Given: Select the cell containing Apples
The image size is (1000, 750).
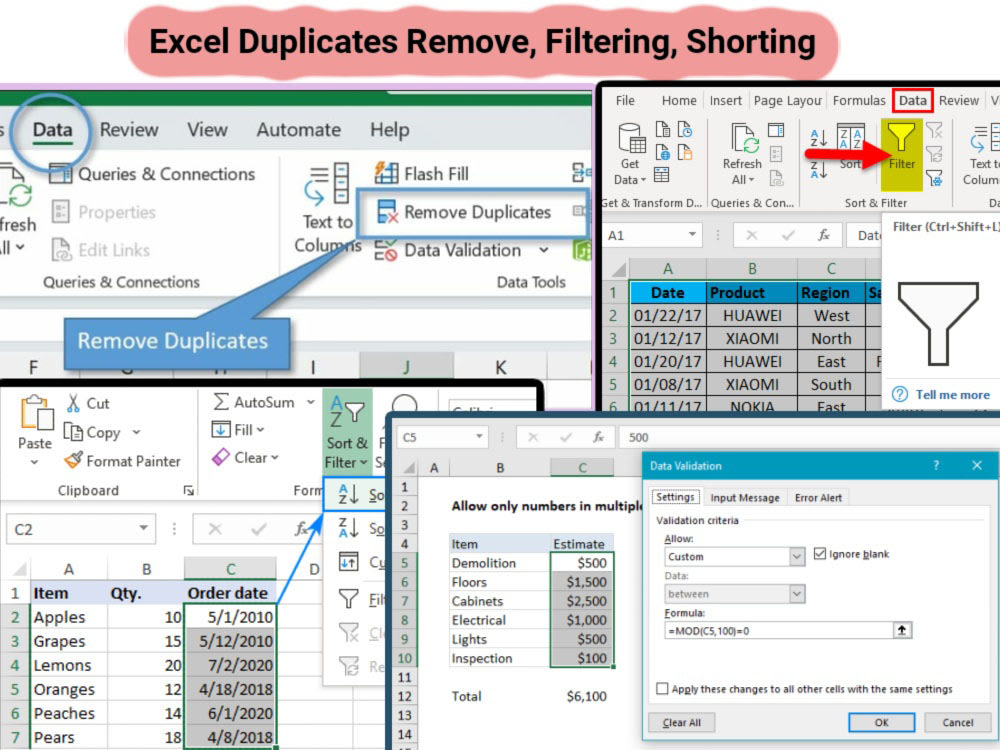Looking at the screenshot, I should (69, 617).
